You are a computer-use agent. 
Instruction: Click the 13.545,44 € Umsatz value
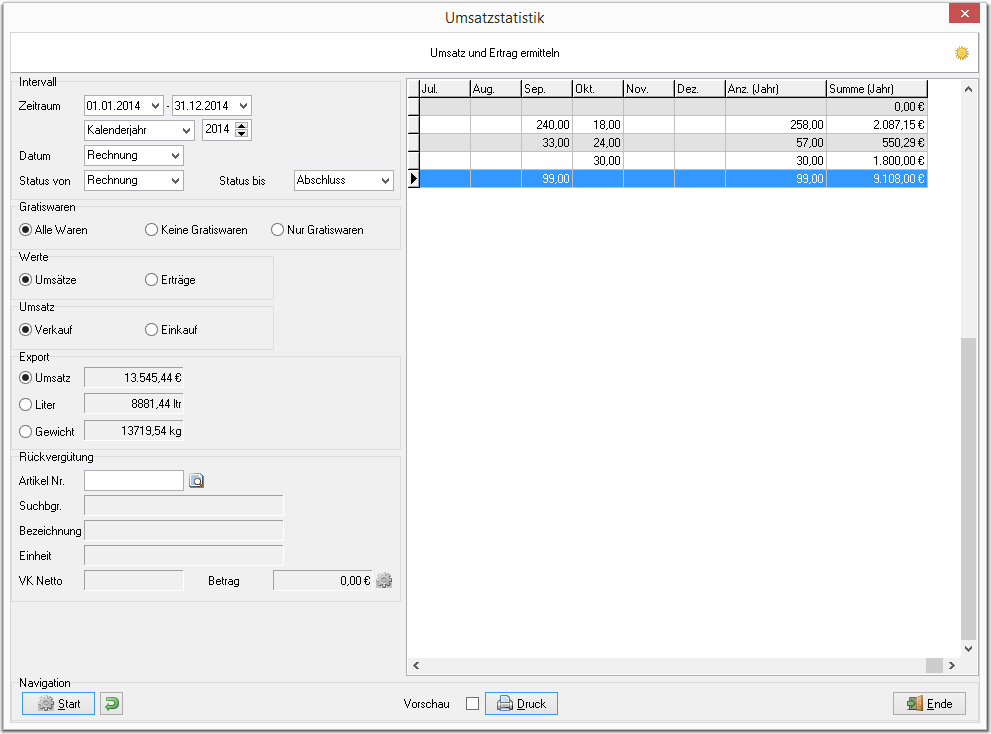pos(133,378)
